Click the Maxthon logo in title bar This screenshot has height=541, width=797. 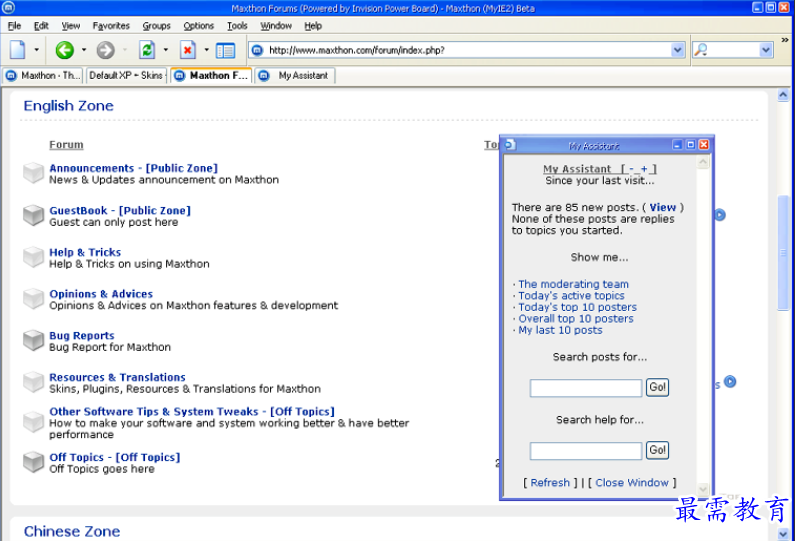pos(8,8)
